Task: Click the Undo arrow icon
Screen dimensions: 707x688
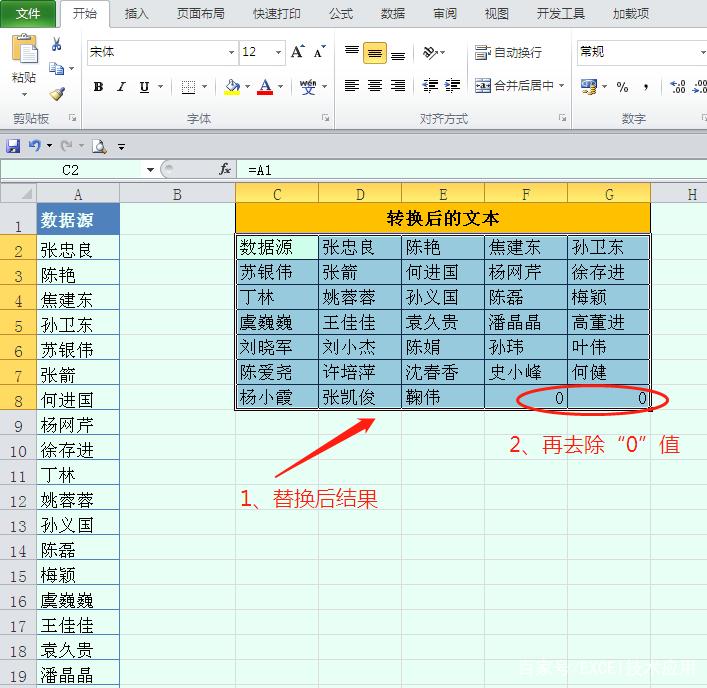Action: pos(35,145)
